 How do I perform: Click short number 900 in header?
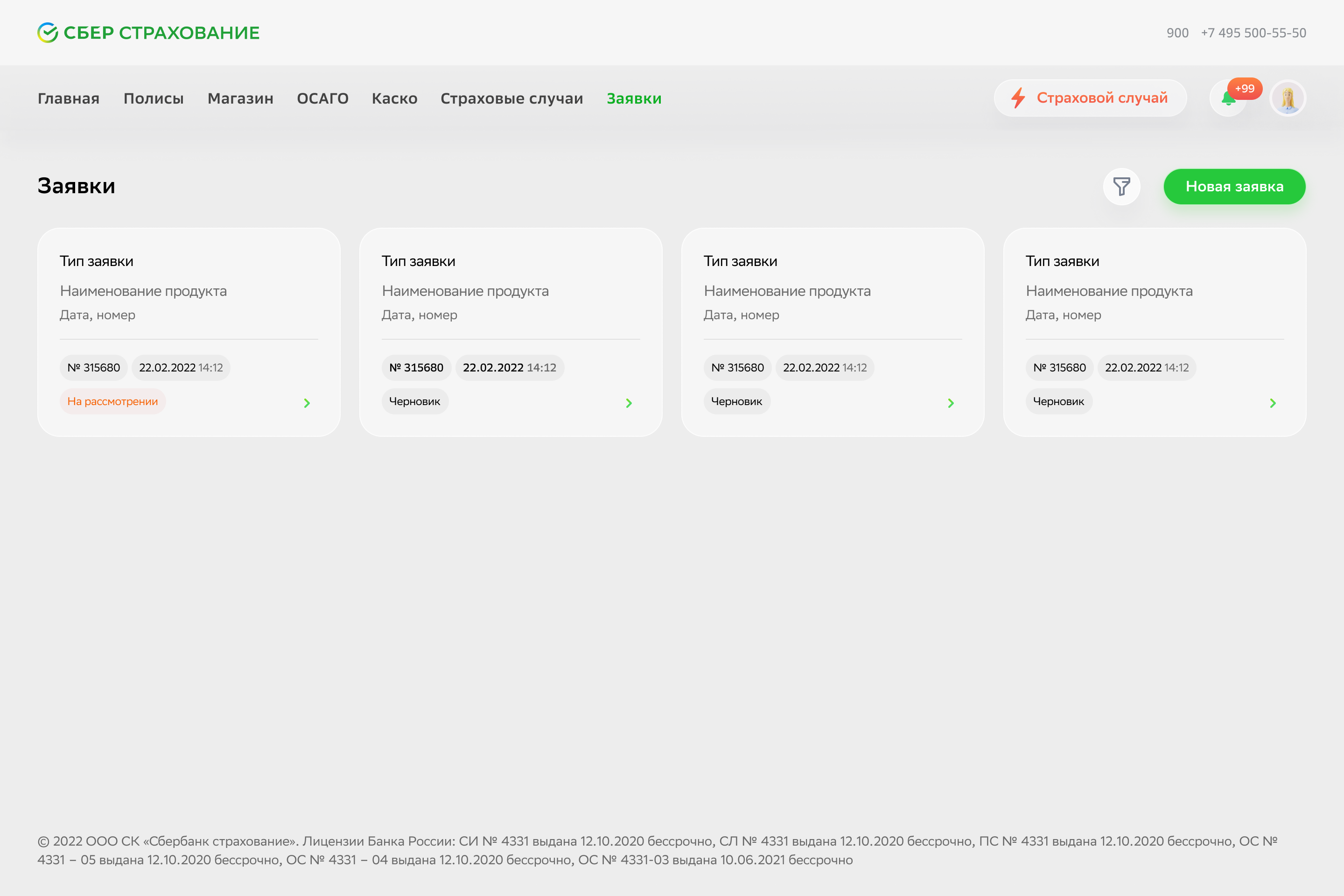pyautogui.click(x=1177, y=33)
